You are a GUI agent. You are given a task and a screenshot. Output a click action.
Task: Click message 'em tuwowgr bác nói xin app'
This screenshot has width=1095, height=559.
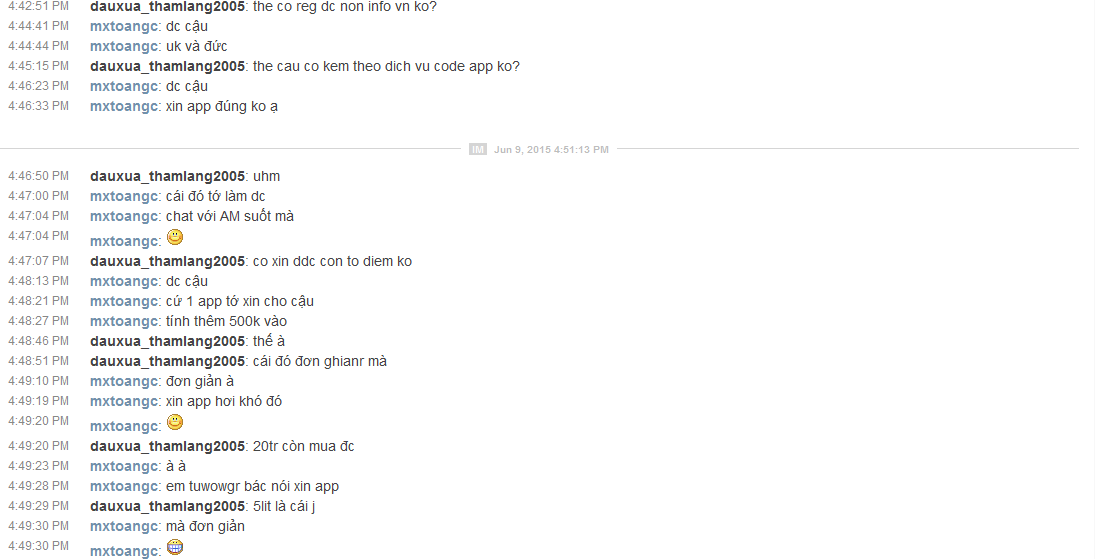(252, 486)
